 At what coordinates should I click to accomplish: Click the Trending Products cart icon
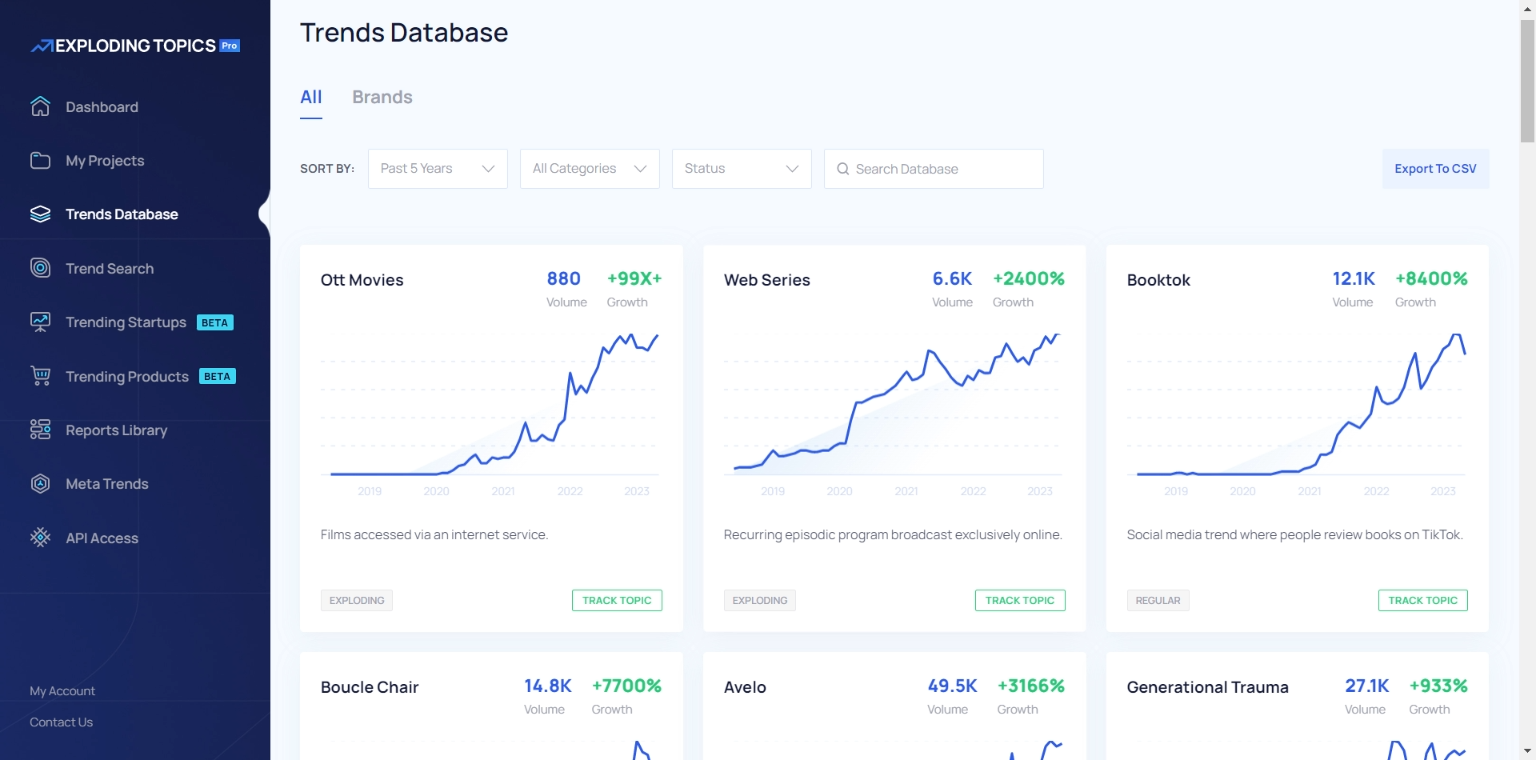(40, 376)
